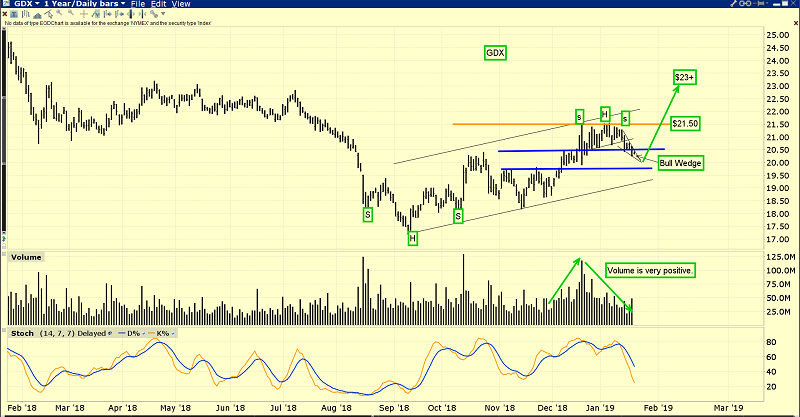Open the wrench configuration icon
This screenshot has width=800, height=417.
point(733,3)
